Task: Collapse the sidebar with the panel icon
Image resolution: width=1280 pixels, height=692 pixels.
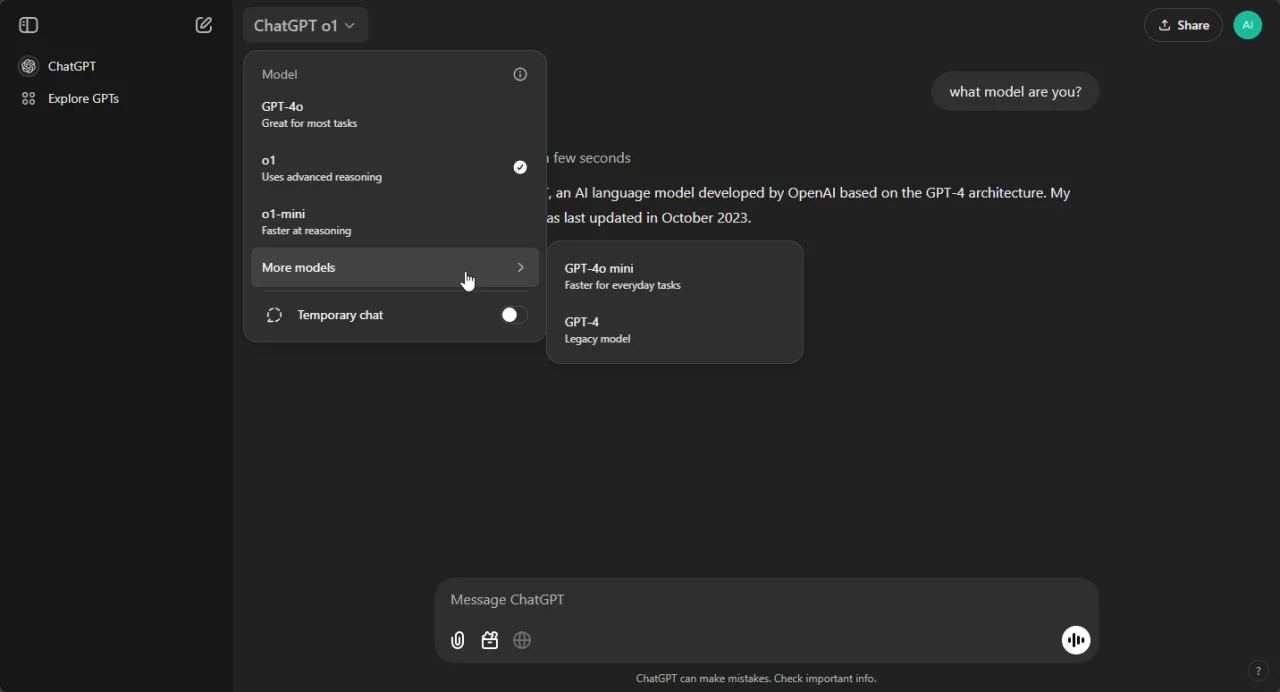Action: (28, 25)
